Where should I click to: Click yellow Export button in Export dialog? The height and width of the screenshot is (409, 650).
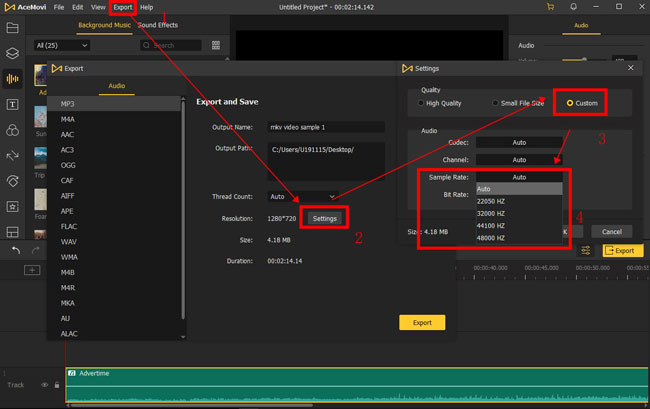(422, 322)
